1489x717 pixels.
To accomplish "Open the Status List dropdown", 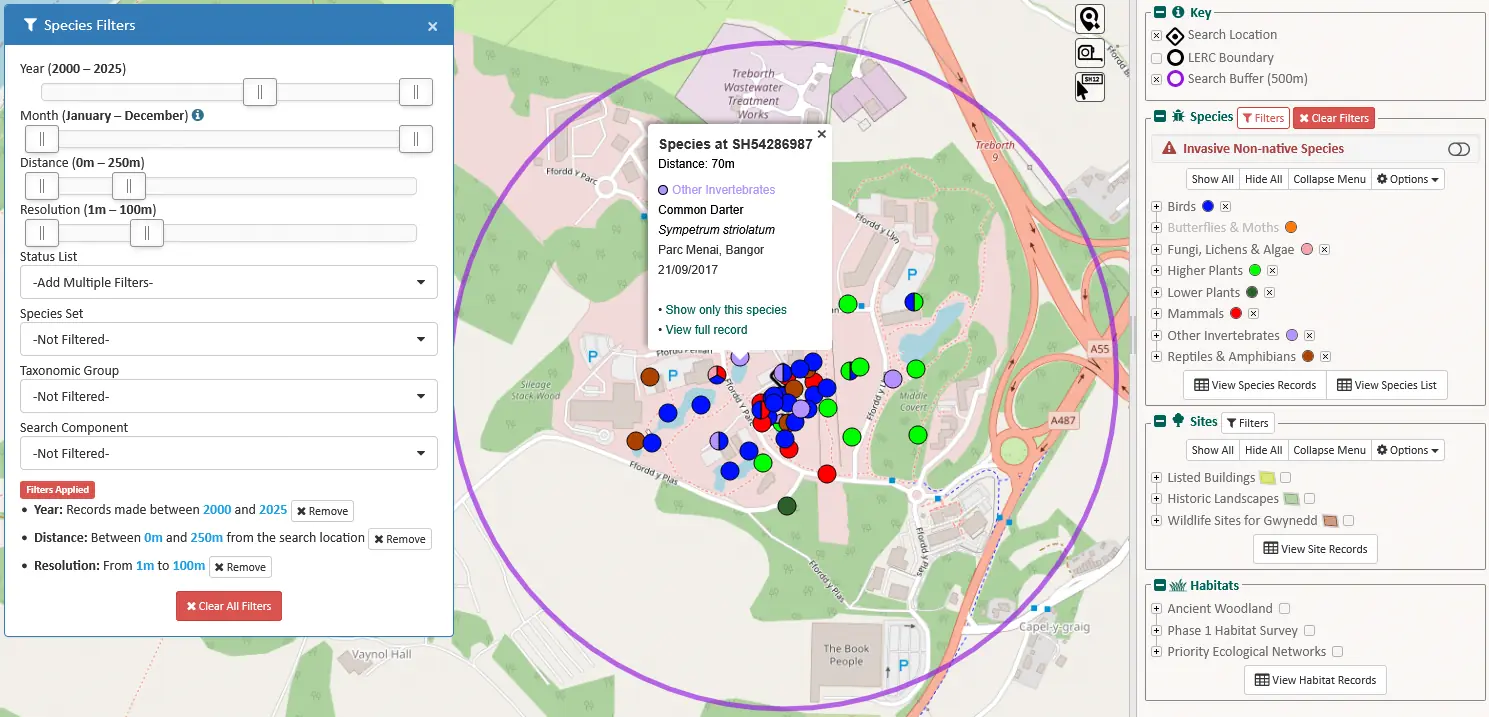I will pos(228,282).
